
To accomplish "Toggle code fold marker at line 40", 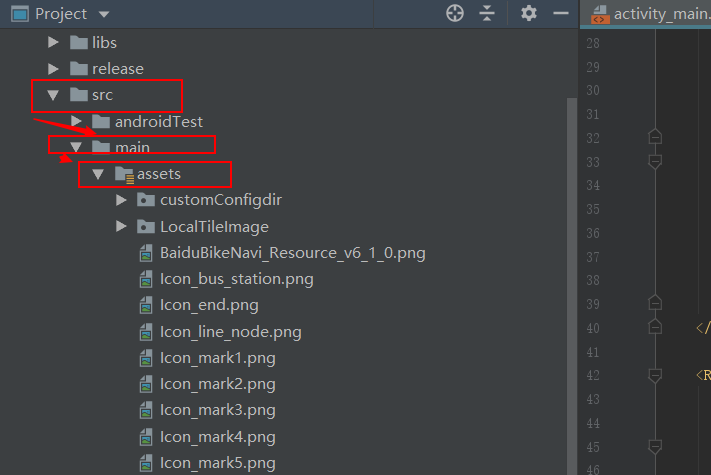I will click(x=655, y=327).
